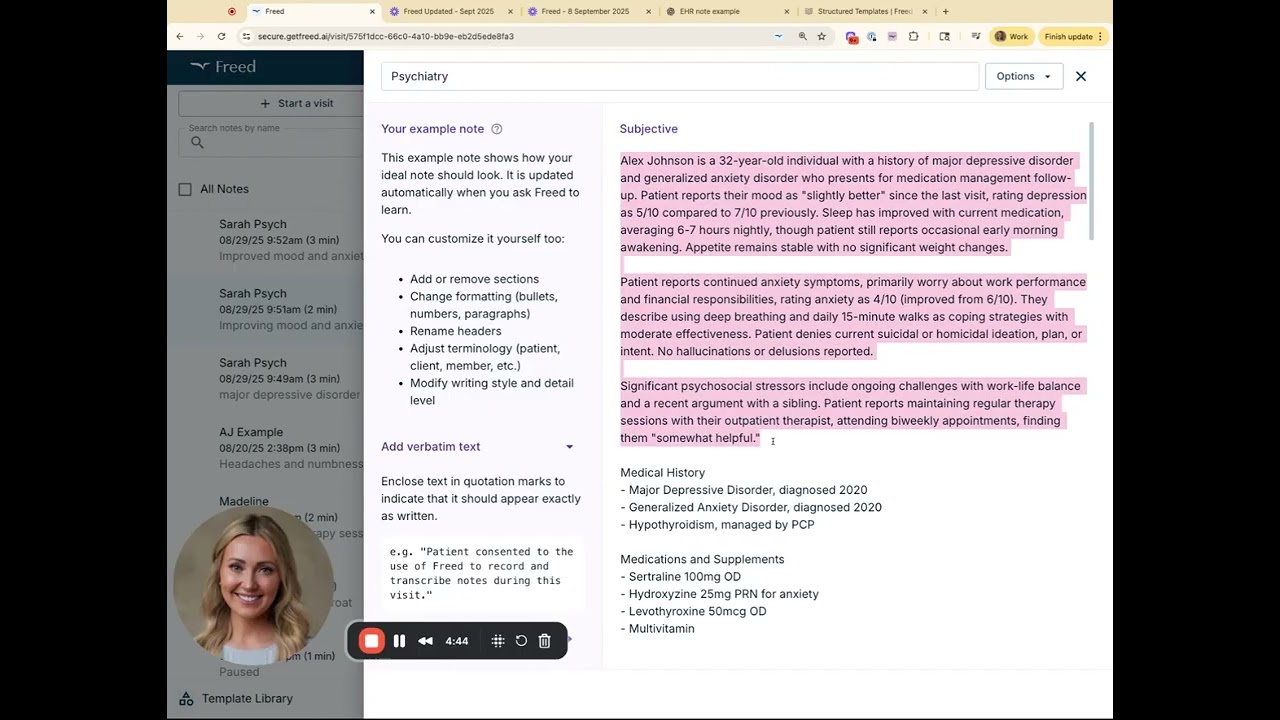Screen dimensions: 1280x720
Task: Open the Madeline note
Action: [x=244, y=501]
